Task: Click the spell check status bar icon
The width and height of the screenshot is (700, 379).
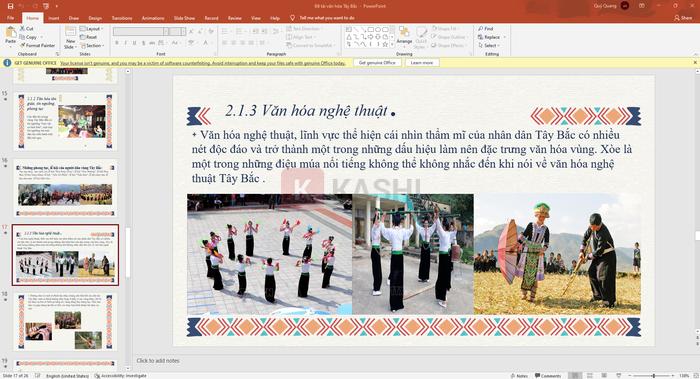Action: (38, 376)
